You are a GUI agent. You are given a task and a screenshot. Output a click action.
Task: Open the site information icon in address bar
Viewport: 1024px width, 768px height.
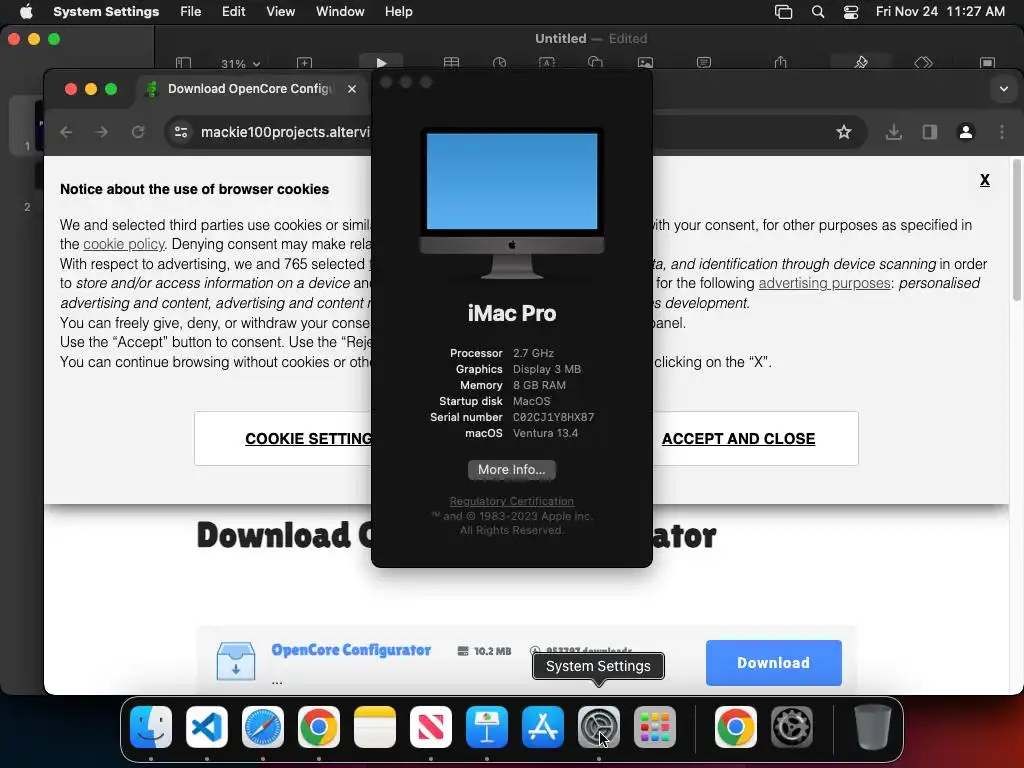pos(181,132)
